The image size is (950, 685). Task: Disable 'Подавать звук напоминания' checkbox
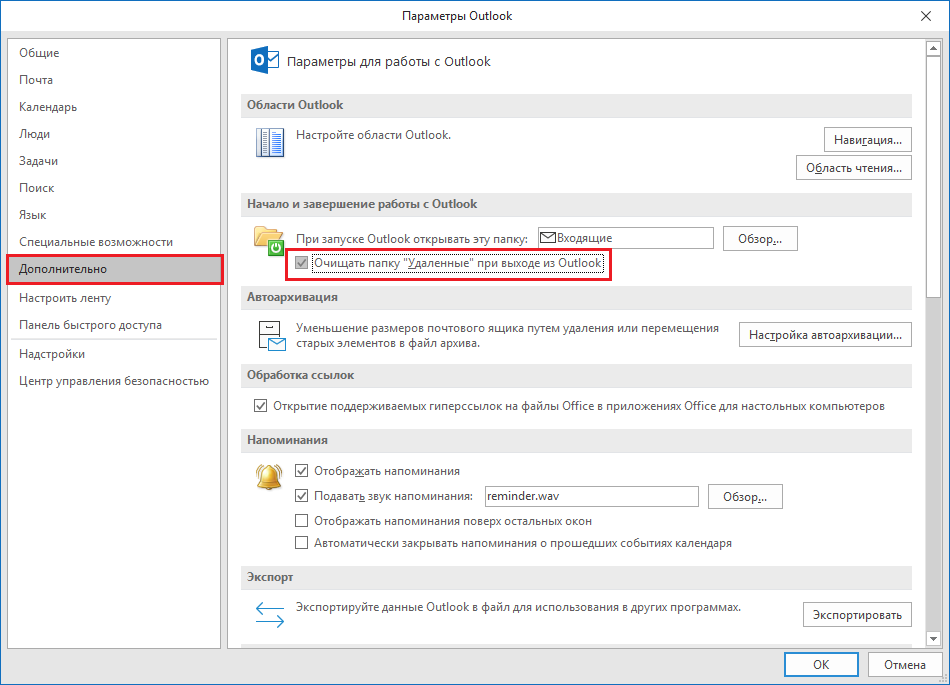click(x=301, y=495)
